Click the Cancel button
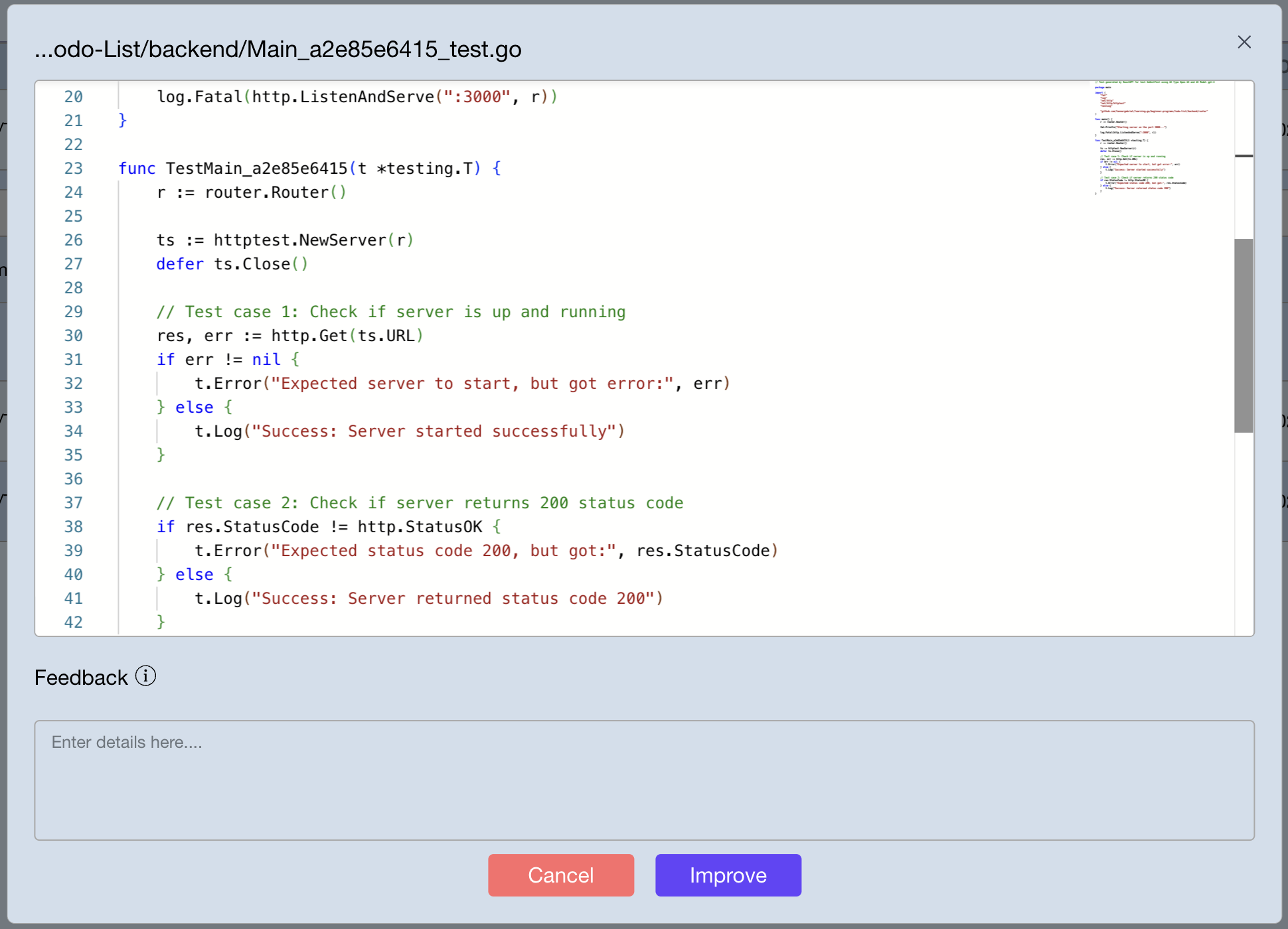Screen dimensions: 1288x929 tap(561, 875)
